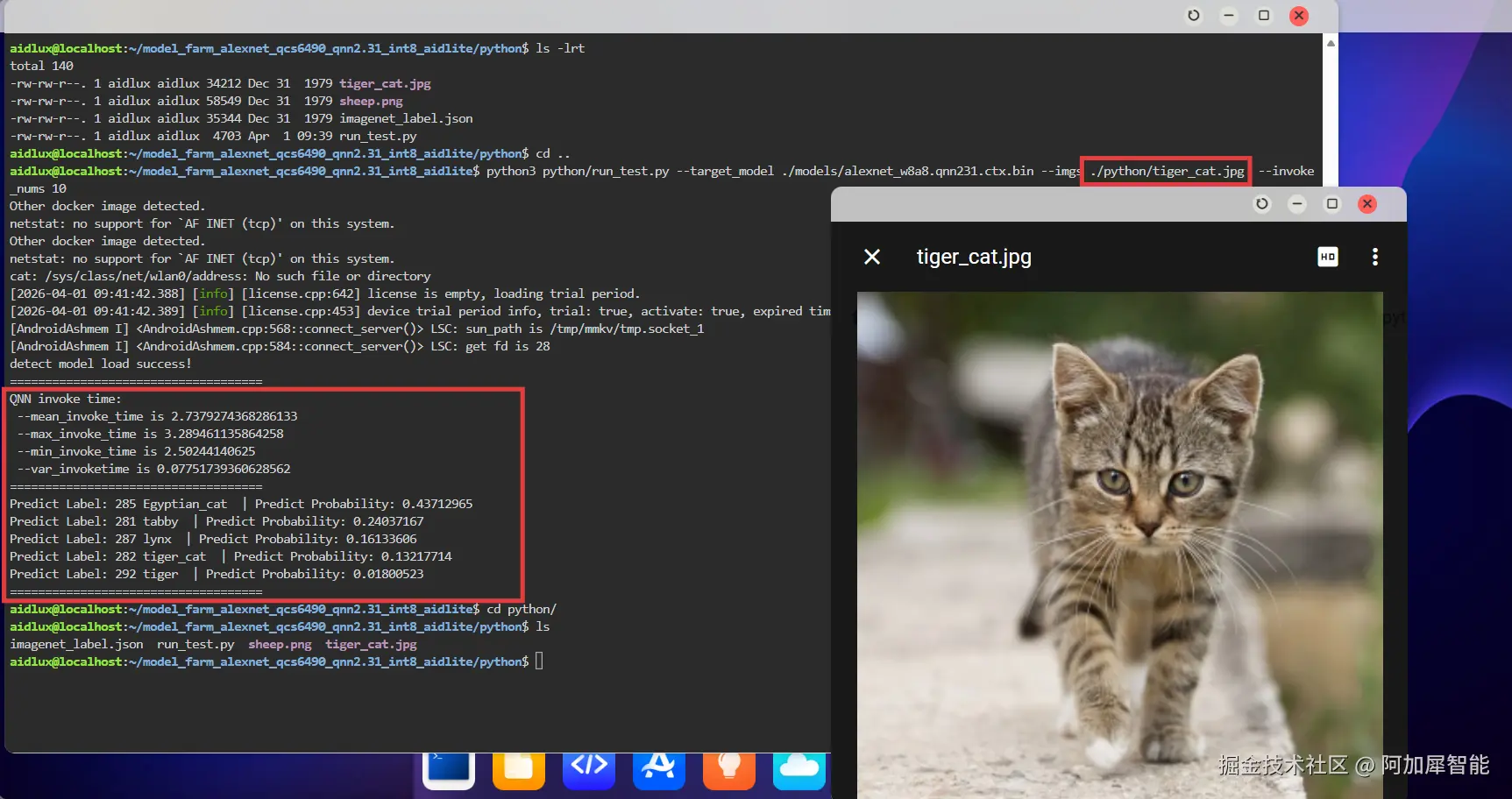This screenshot has width=1512, height=799.
Task: Click the 'total 140' line
Action: (41, 66)
